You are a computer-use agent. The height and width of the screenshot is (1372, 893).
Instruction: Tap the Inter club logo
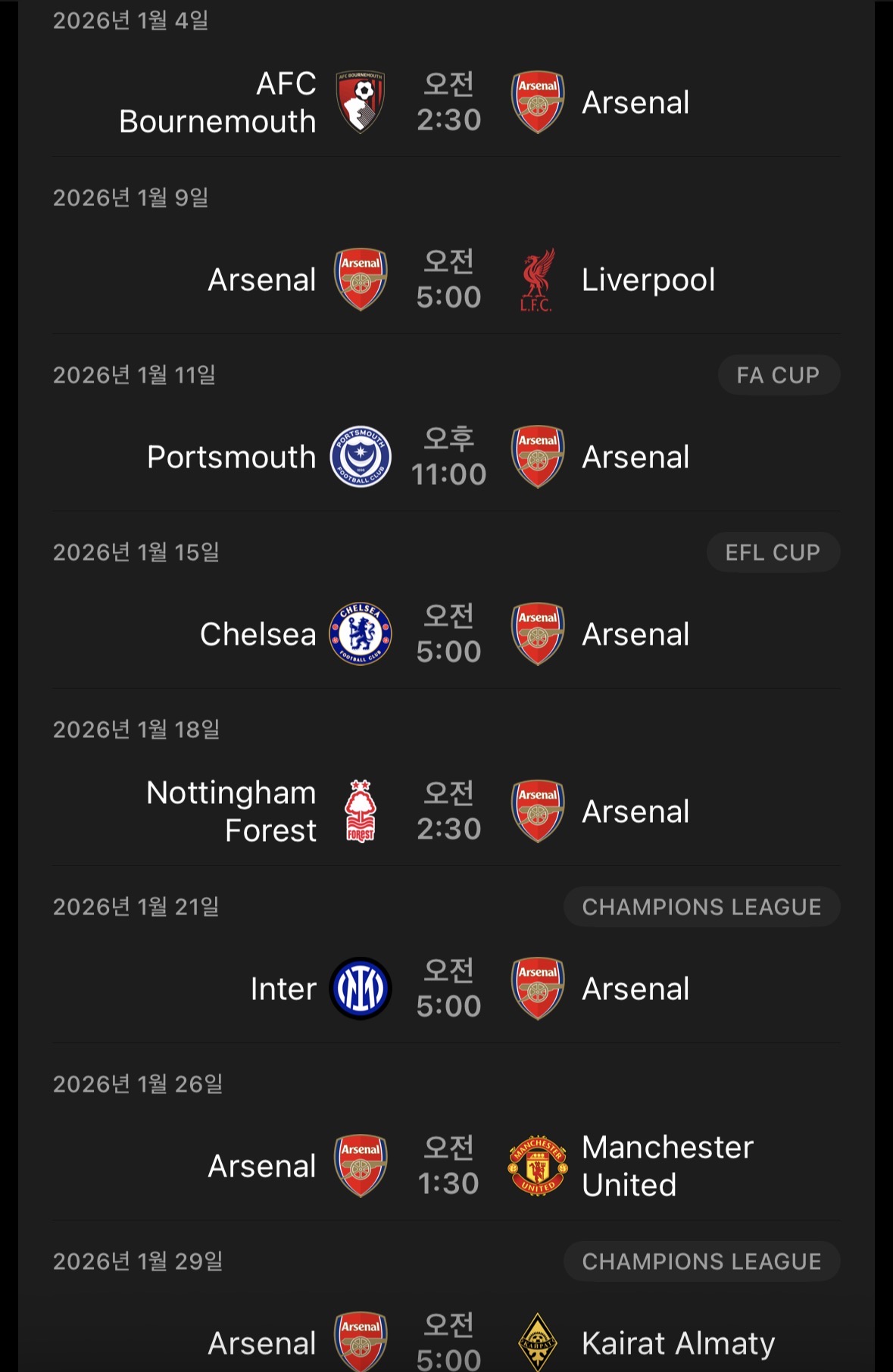click(361, 989)
